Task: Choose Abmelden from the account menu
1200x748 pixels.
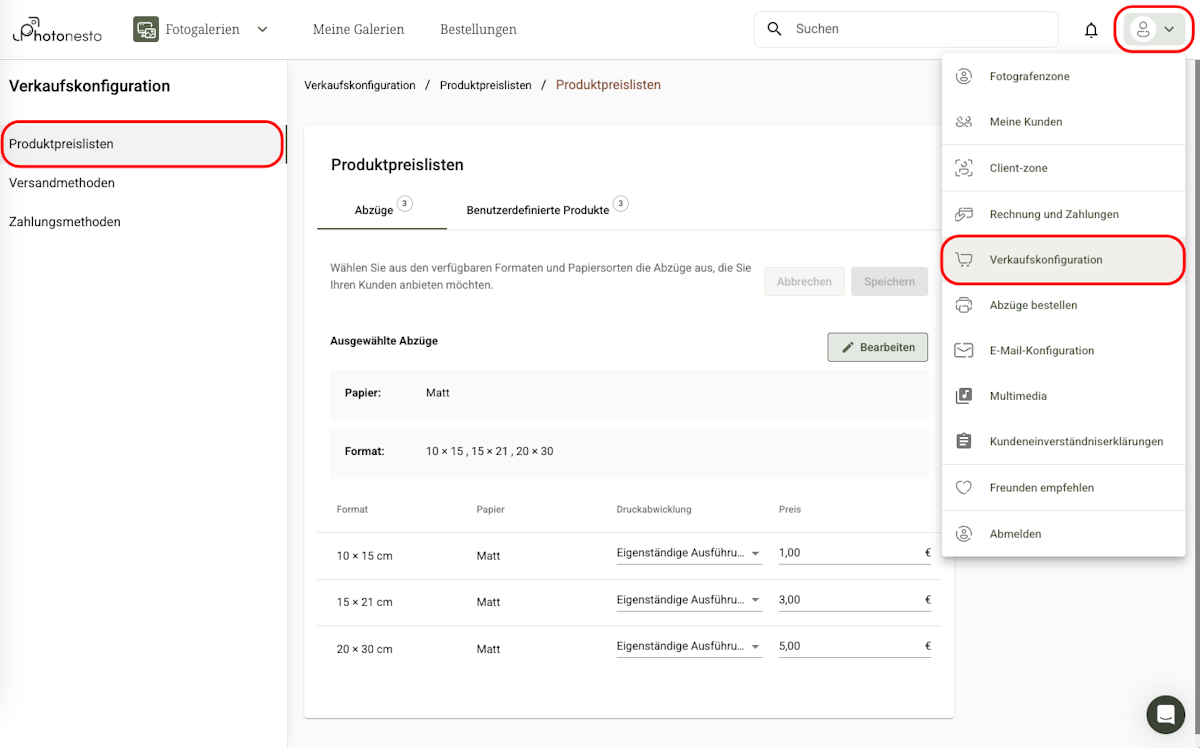Action: (1015, 534)
